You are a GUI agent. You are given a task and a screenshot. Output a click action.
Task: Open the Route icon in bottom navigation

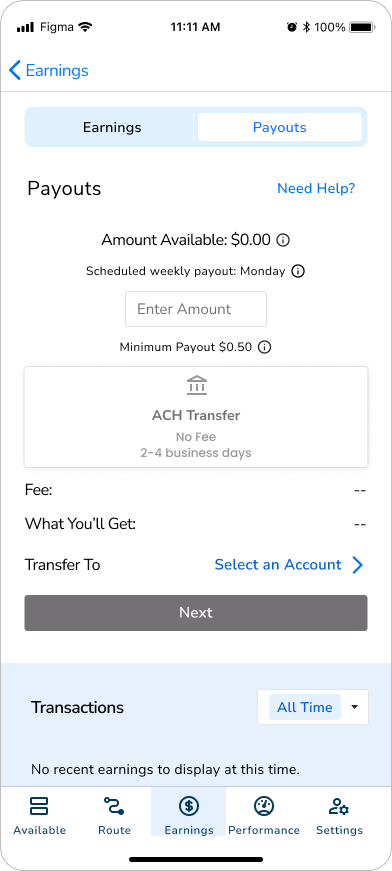(114, 805)
